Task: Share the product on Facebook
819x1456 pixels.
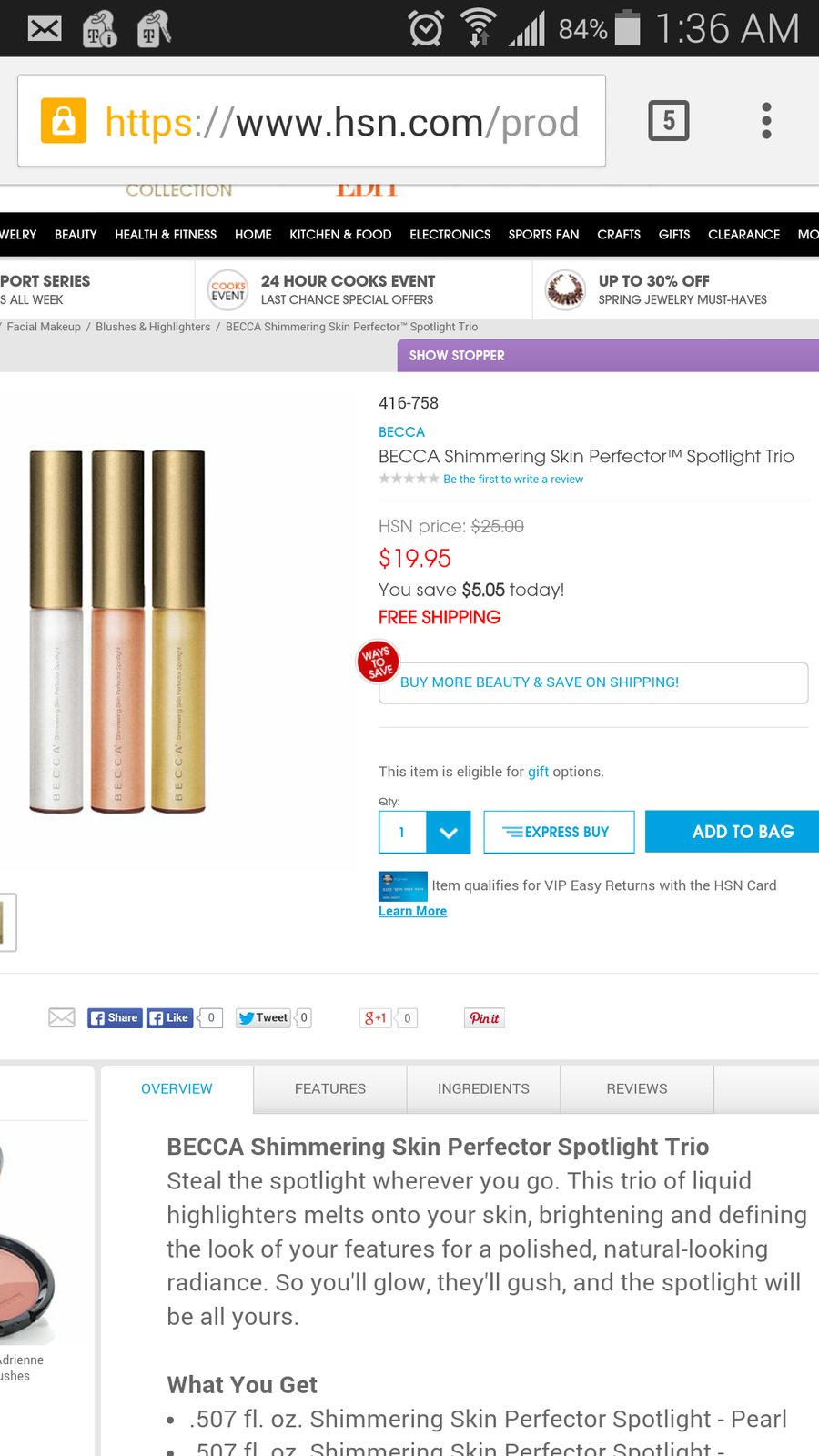Action: point(115,1017)
